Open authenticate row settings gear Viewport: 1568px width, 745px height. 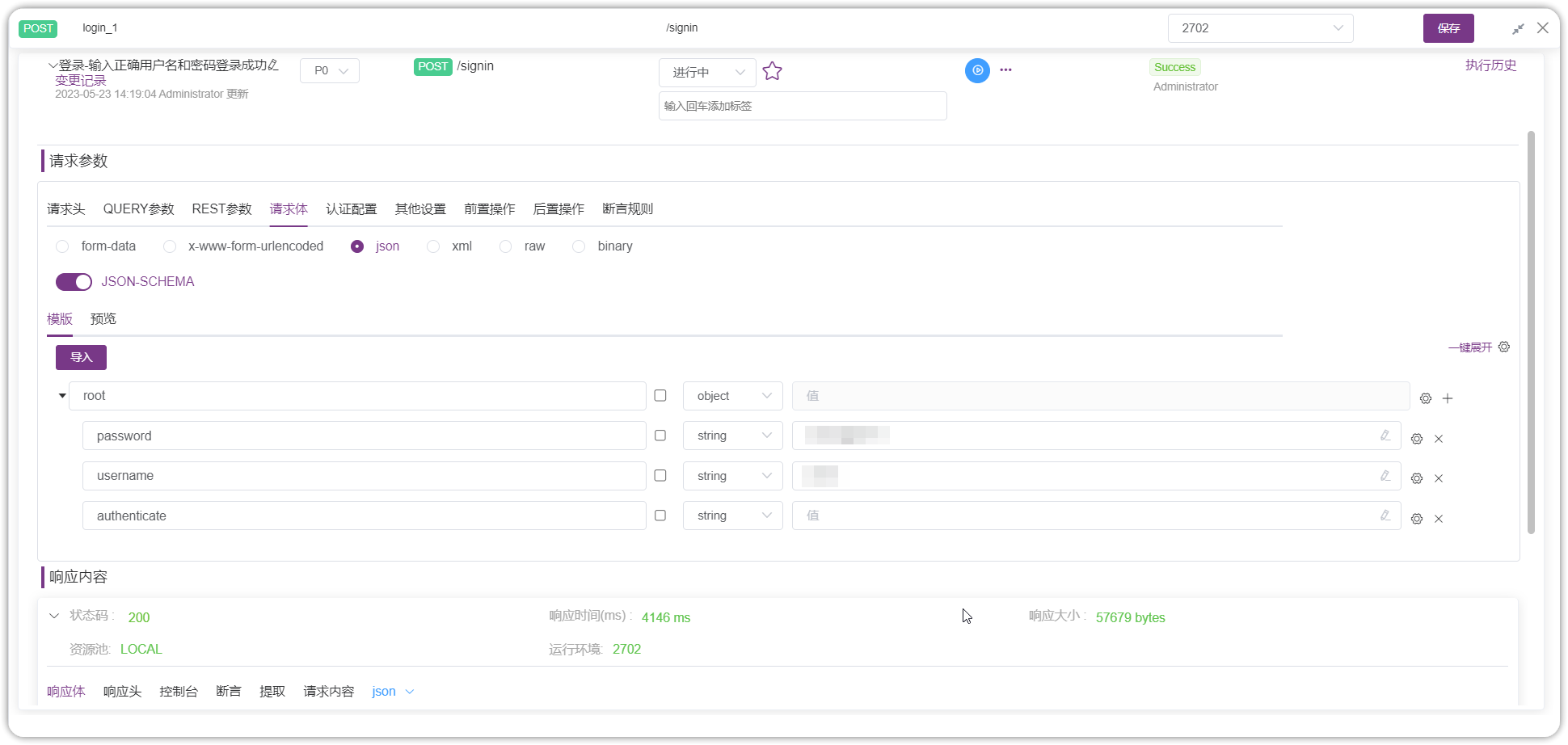(x=1417, y=519)
